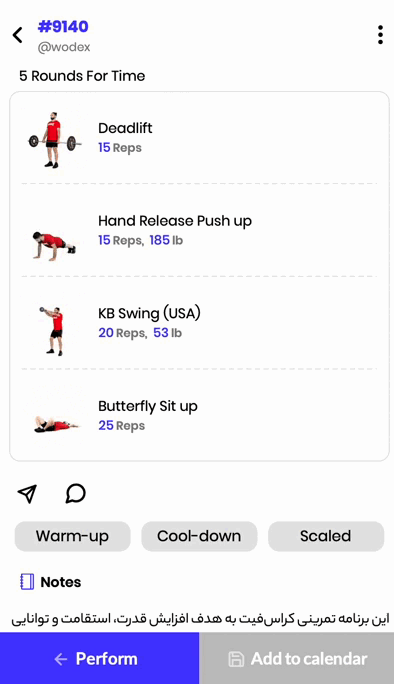Go back using the left arrow
The height and width of the screenshot is (684, 394).
pos(17,35)
